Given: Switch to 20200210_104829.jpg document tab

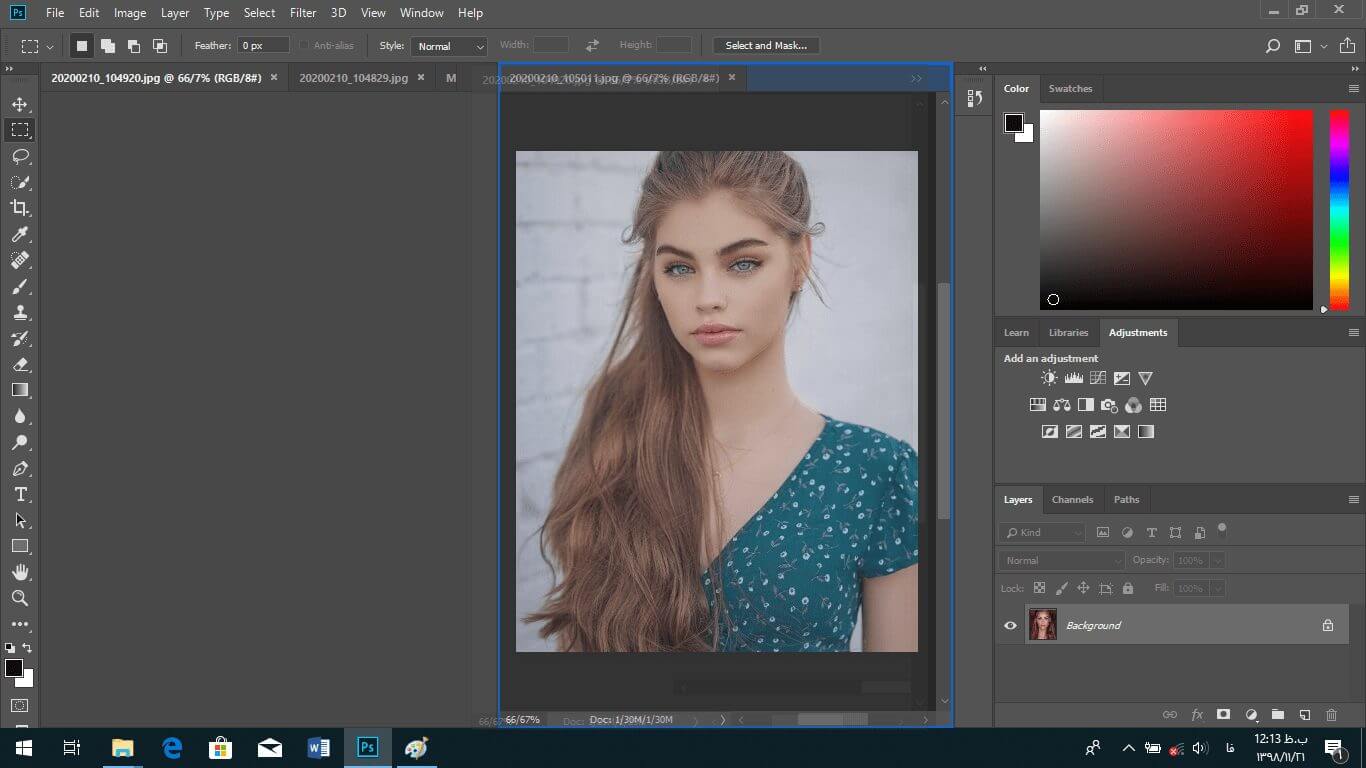Looking at the screenshot, I should (353, 77).
